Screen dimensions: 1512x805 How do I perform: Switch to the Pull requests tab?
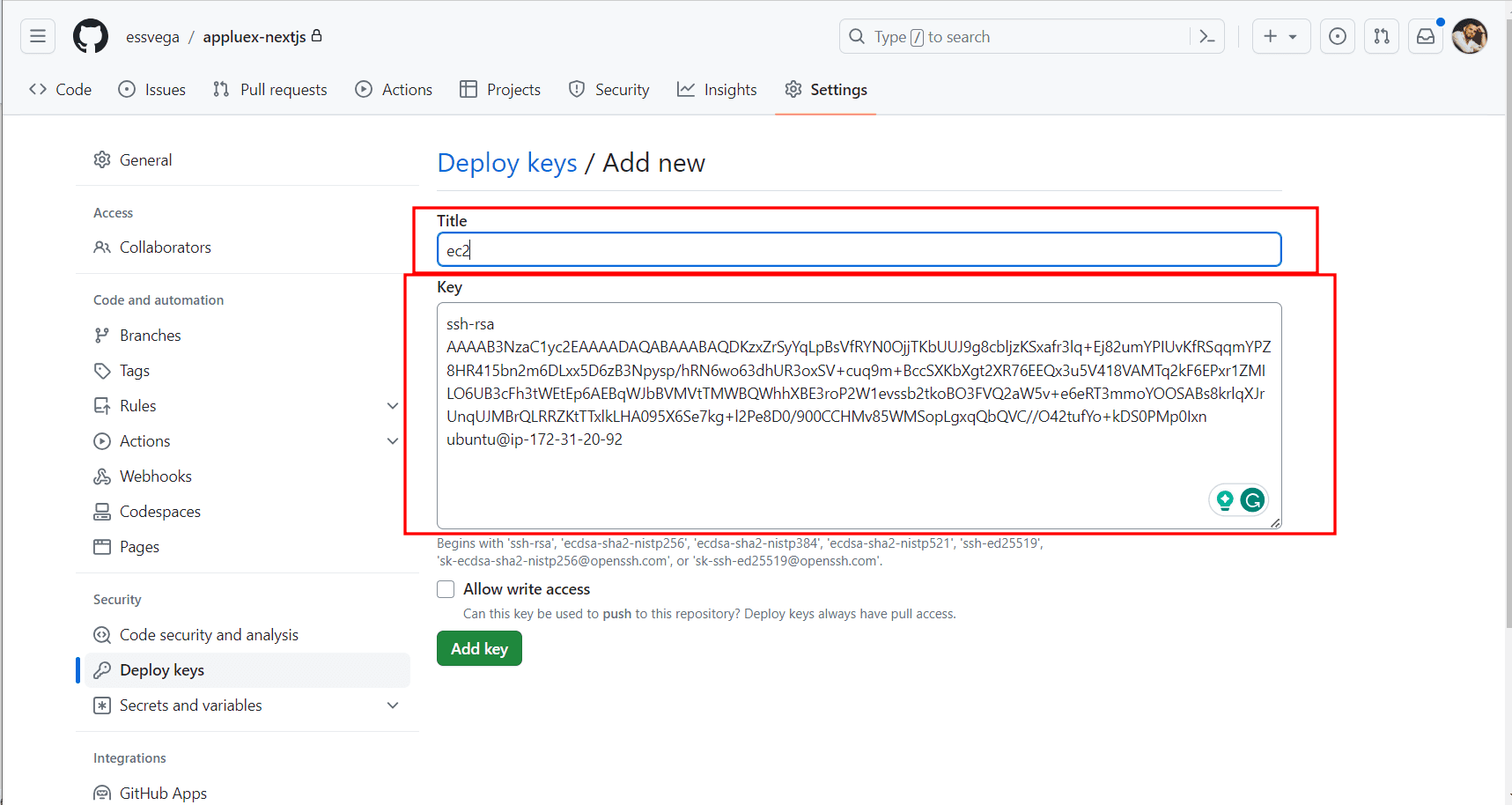[x=270, y=90]
